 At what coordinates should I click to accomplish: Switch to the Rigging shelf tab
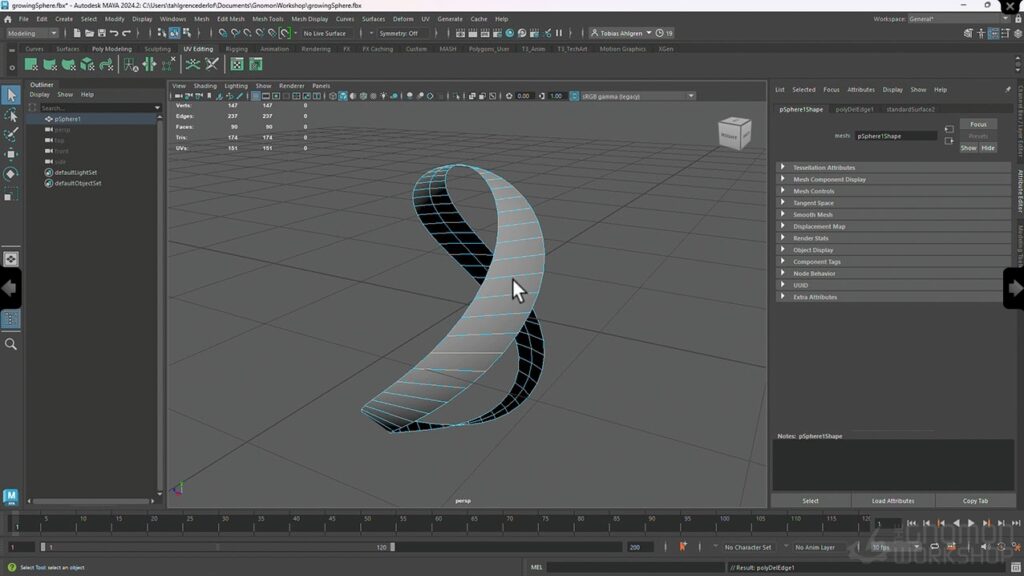(x=236, y=49)
